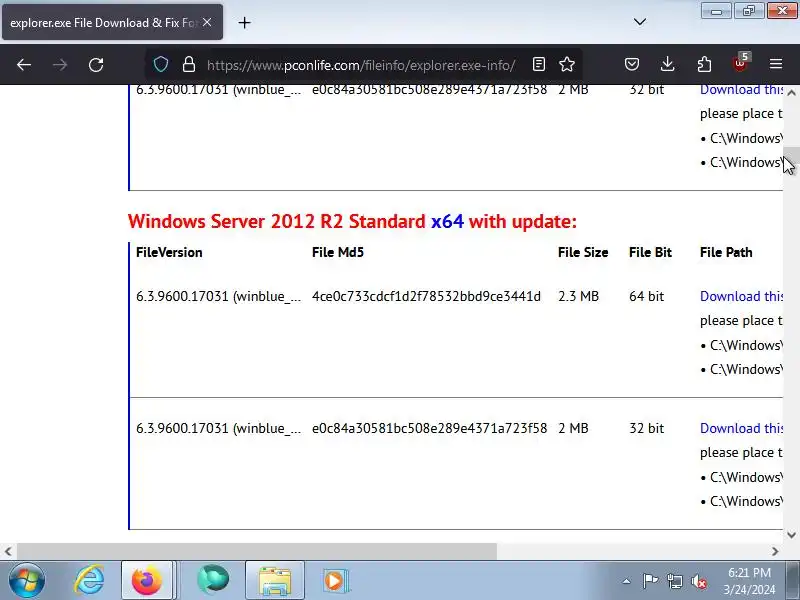Click the horizontal scrollbar right arrow

775,552
